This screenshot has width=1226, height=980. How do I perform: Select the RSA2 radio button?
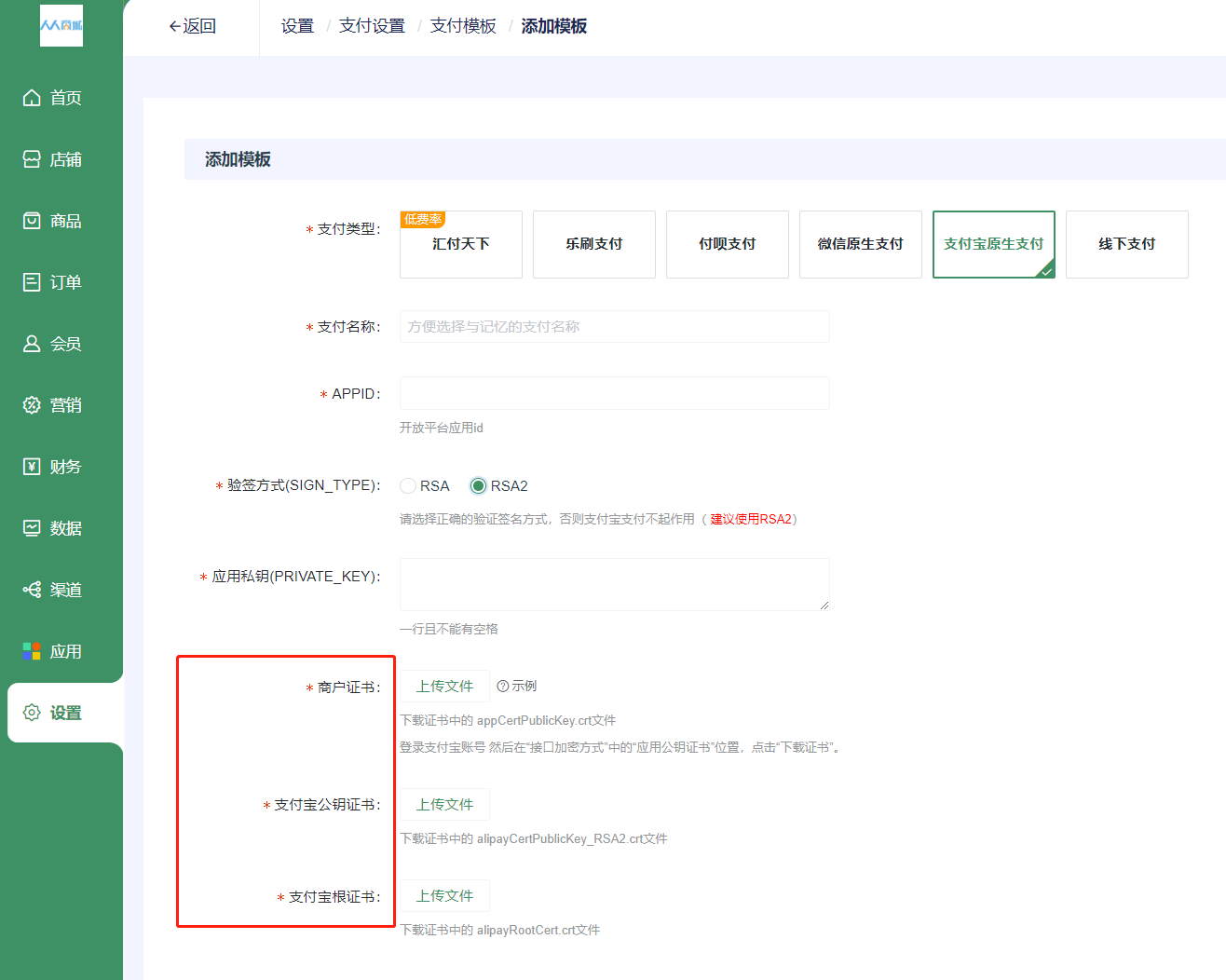pyautogui.click(x=478, y=486)
